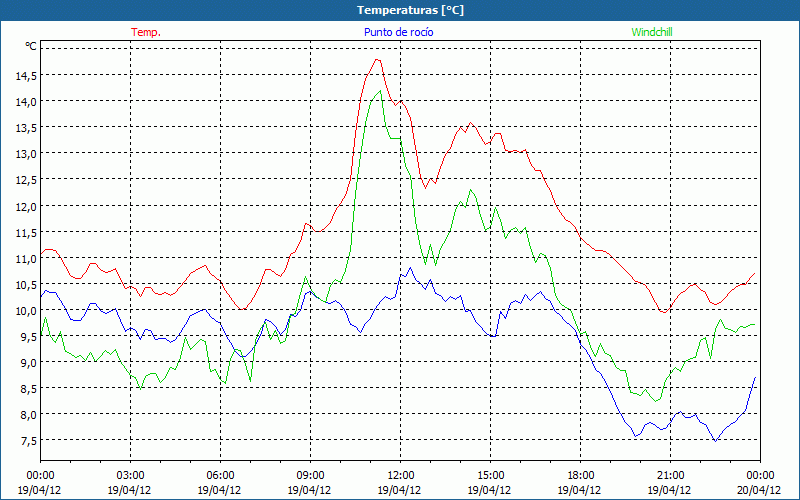Viewport: 800px width, 500px height.
Task: Click the 03:00 time axis label
Action: pos(130,475)
